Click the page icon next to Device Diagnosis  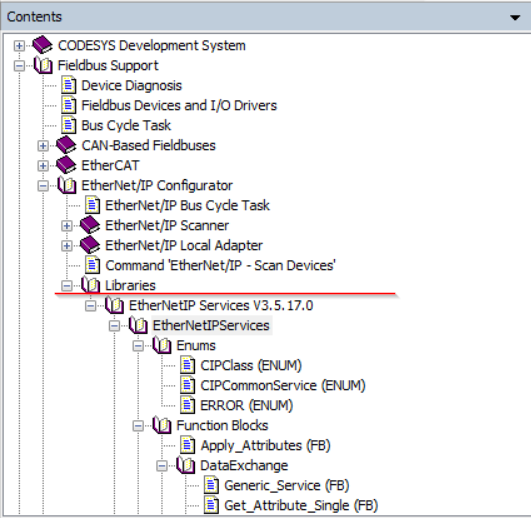click(68, 85)
